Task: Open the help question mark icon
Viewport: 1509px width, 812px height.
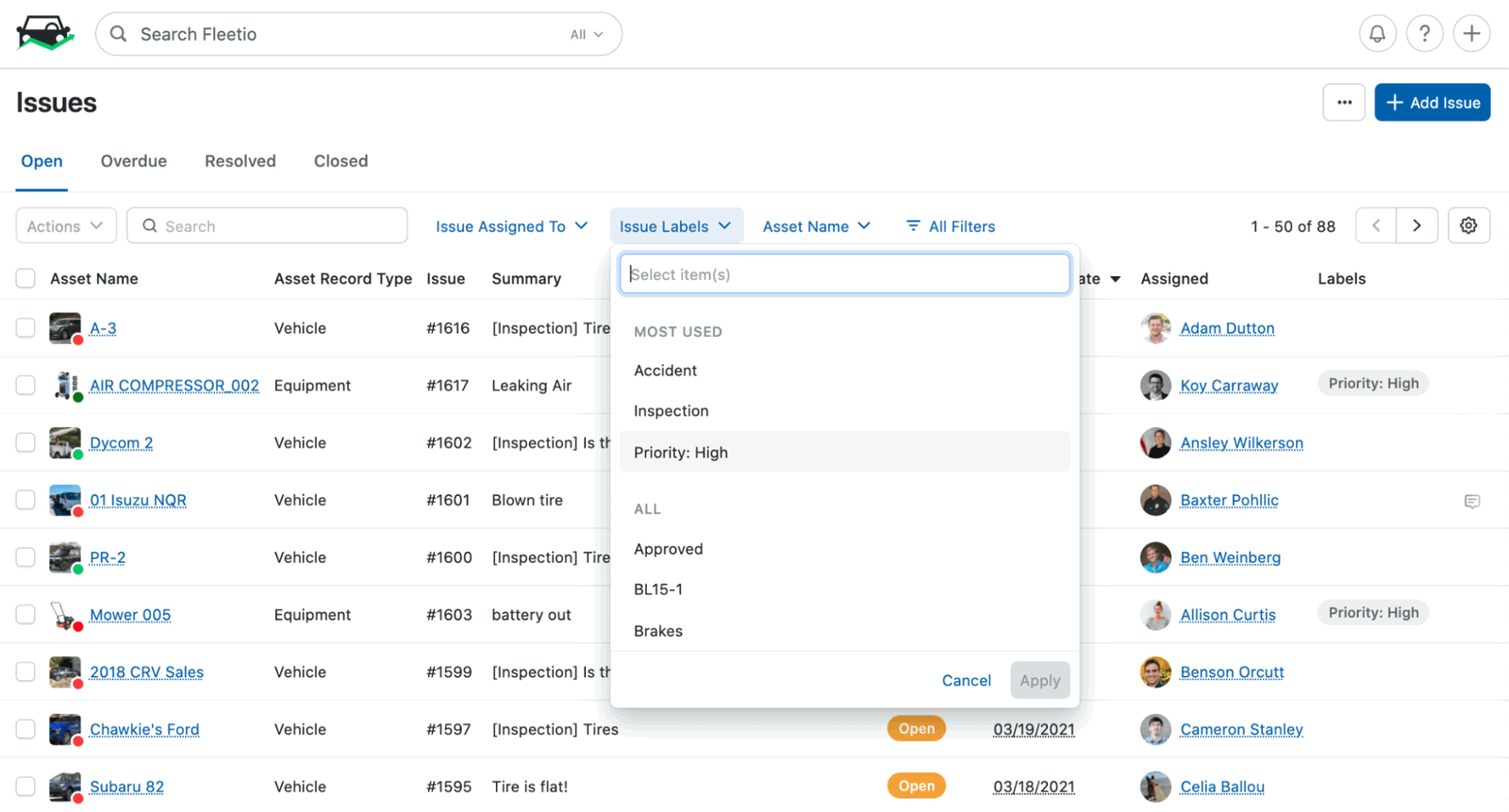Action: tap(1424, 34)
